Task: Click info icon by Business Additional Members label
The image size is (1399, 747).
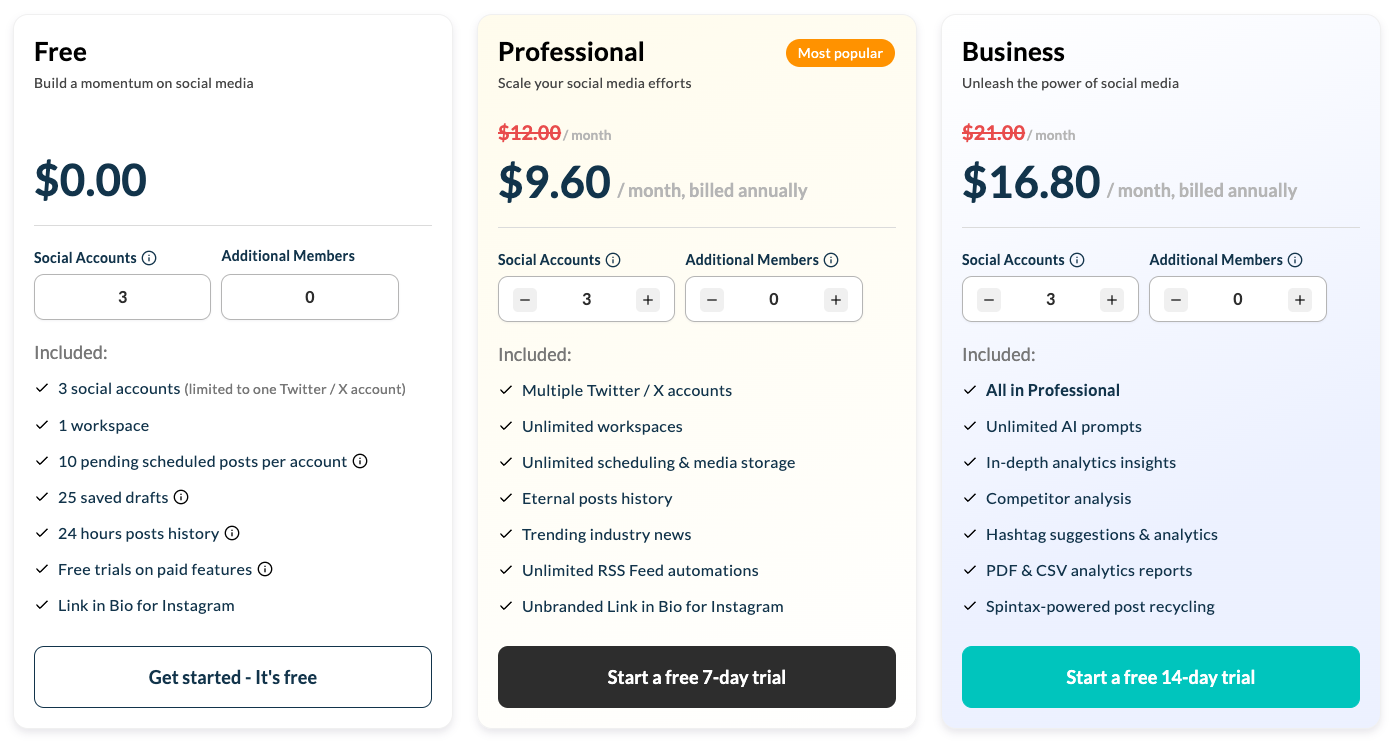Action: click(x=1295, y=260)
